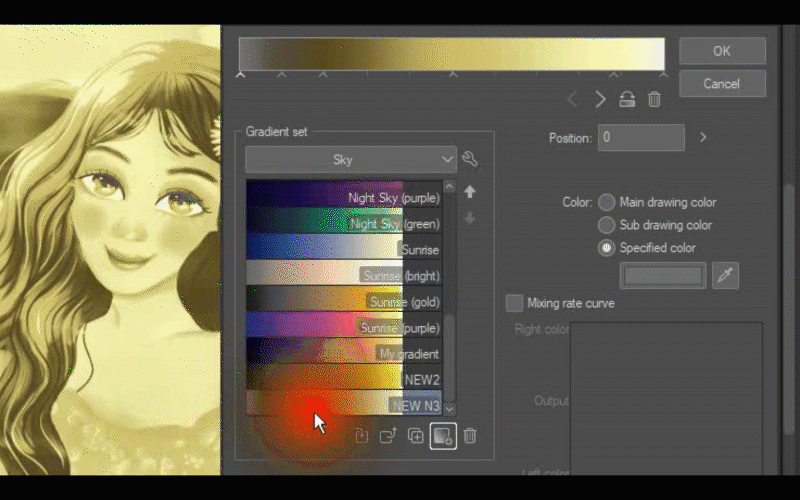Select the leftmost gradient node marker
The width and height of the screenshot is (800, 500).
(x=240, y=74)
